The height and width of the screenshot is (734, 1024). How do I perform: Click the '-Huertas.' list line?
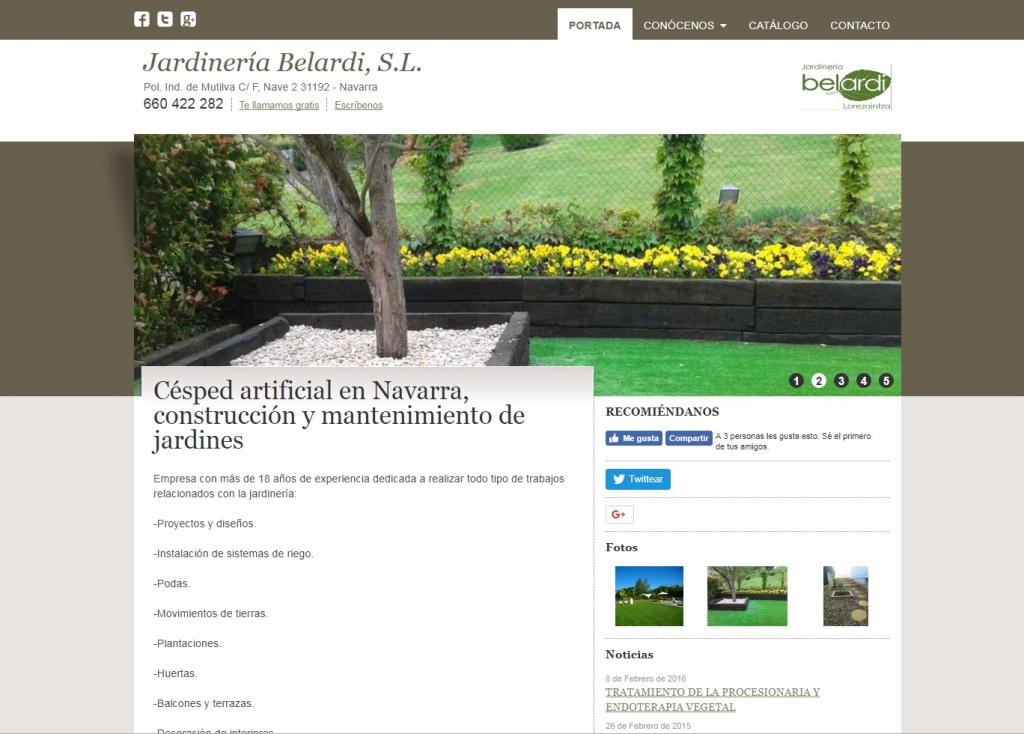(x=175, y=673)
